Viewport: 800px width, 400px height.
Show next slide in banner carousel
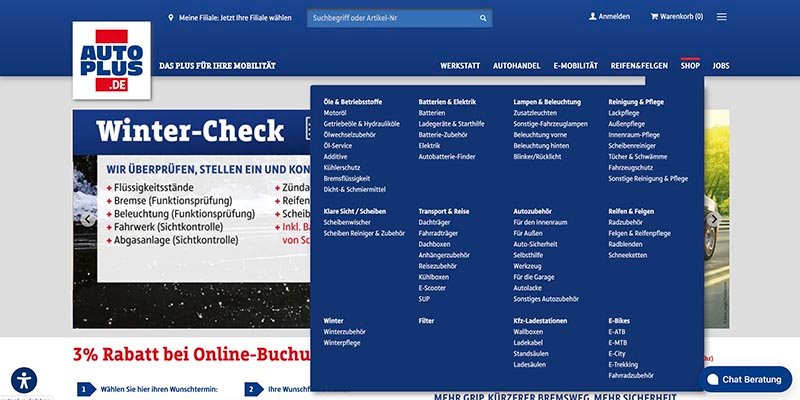point(713,218)
